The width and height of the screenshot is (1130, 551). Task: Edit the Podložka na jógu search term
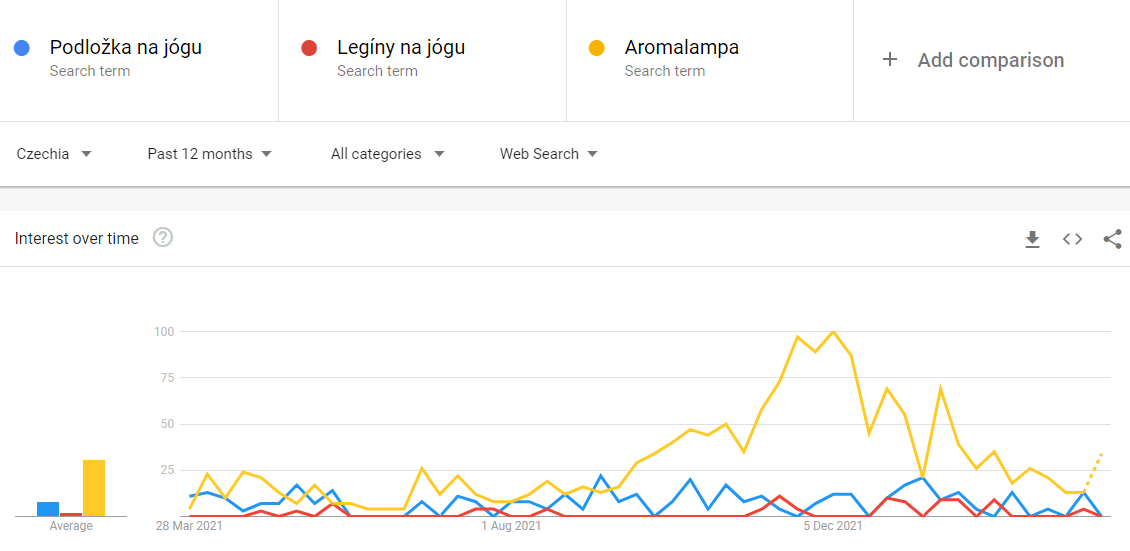click(x=125, y=47)
